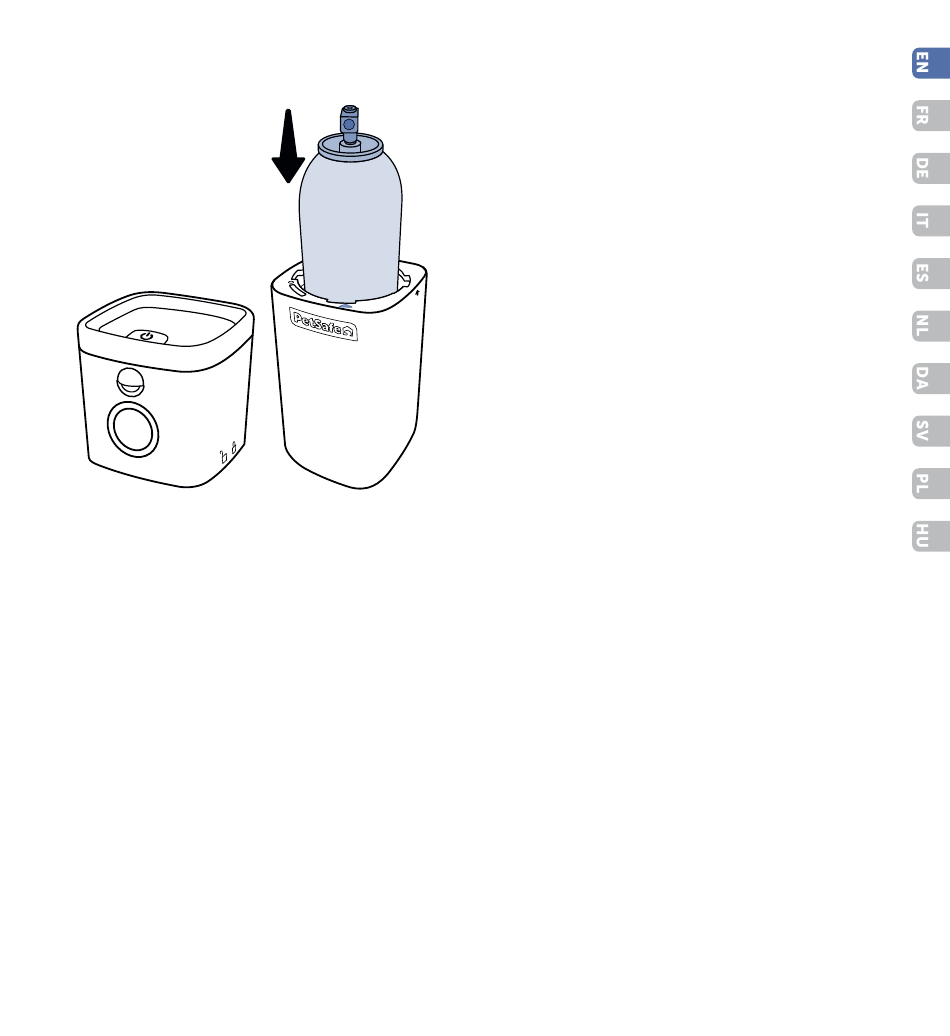
Task: Select the EN language tab
Action: 931,63
